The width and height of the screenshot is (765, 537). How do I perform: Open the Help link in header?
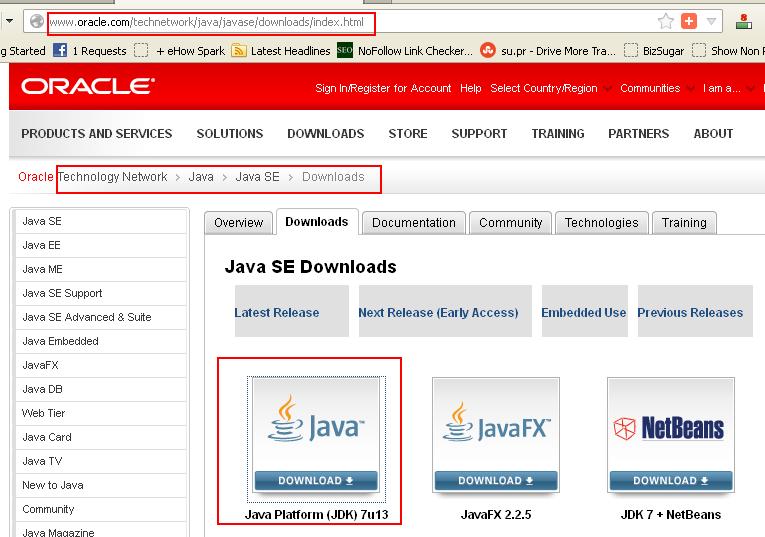point(470,88)
